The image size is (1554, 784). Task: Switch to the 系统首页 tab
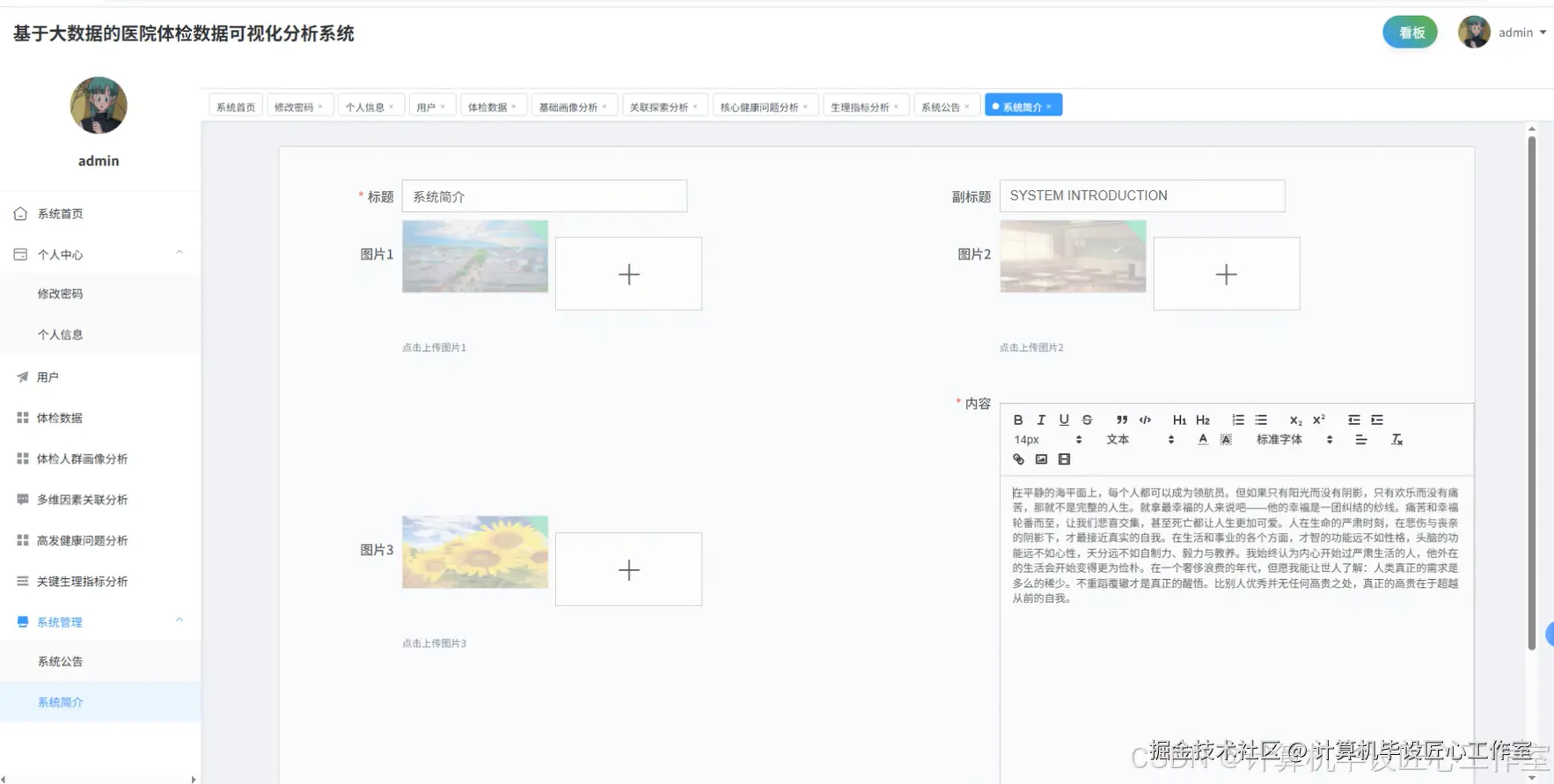coord(236,106)
